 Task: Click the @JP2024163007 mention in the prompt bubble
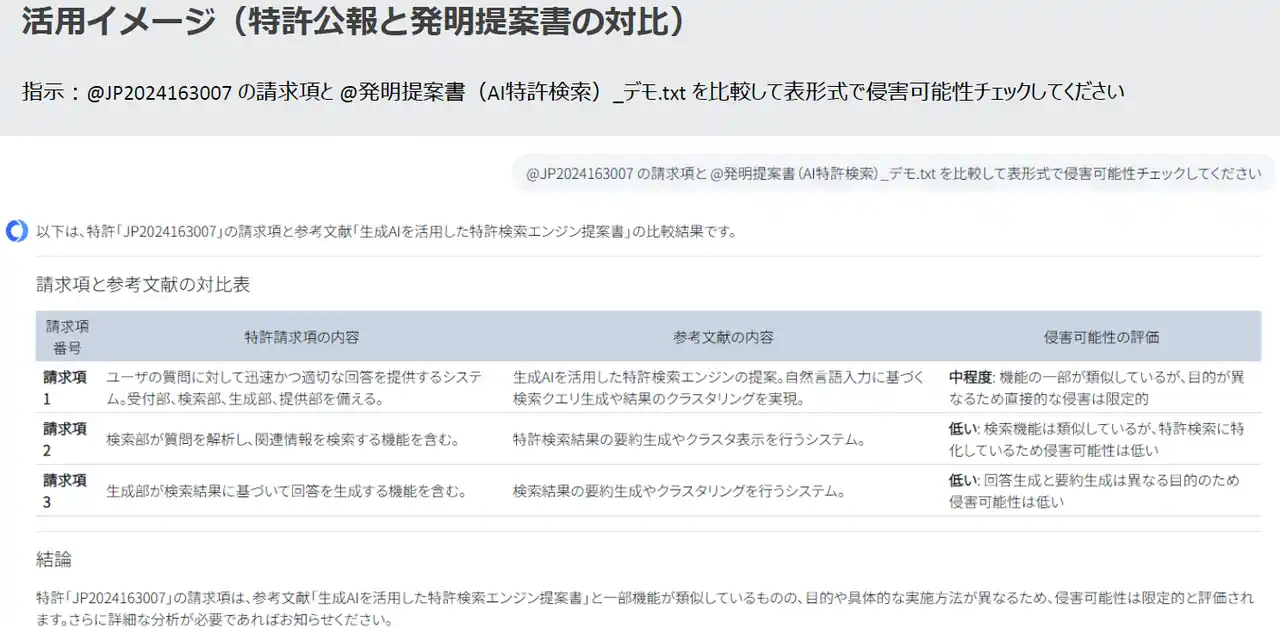coord(579,173)
